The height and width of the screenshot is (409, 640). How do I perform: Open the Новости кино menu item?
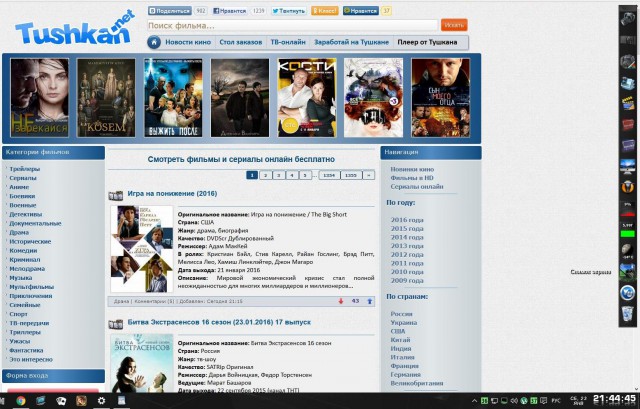[x=188, y=42]
